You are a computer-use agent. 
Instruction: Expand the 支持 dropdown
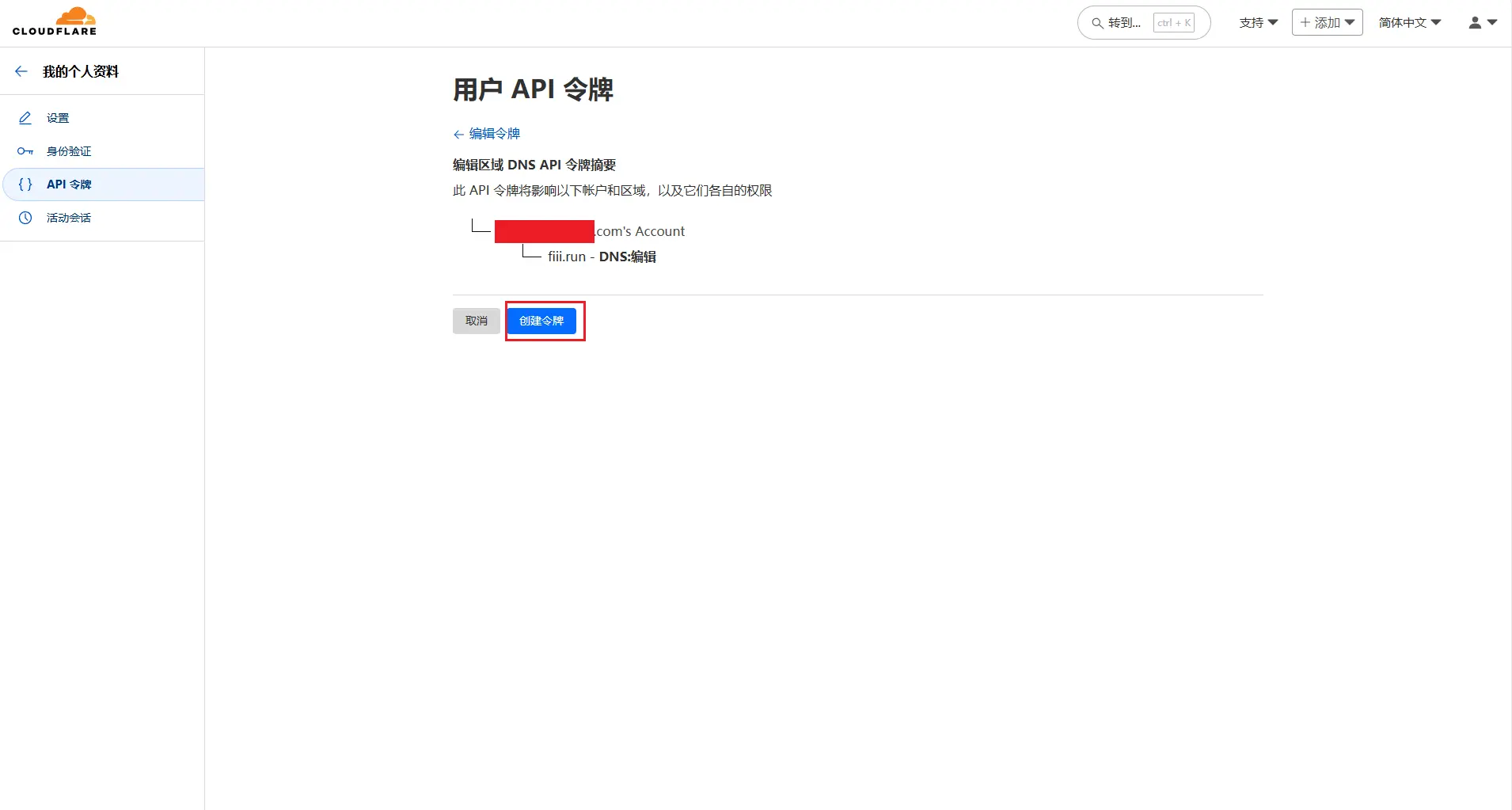[x=1258, y=23]
